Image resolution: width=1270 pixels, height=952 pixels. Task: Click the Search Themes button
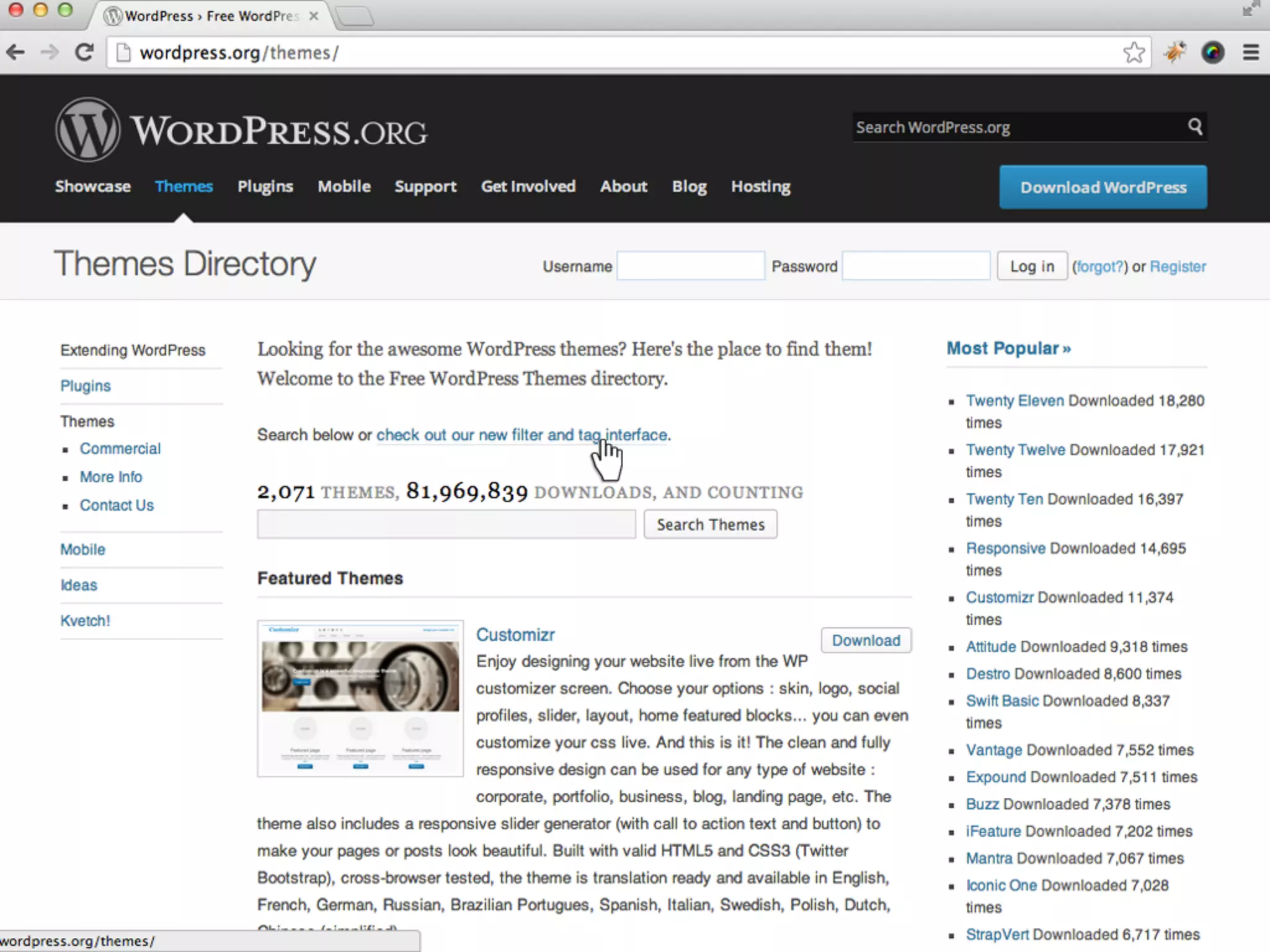[x=710, y=524]
